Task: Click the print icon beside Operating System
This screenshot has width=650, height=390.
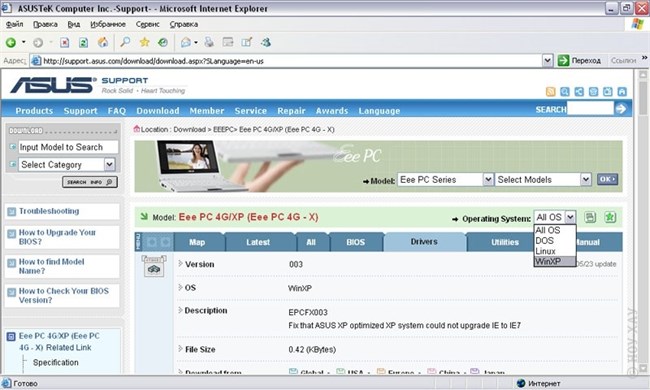Action: coord(590,217)
